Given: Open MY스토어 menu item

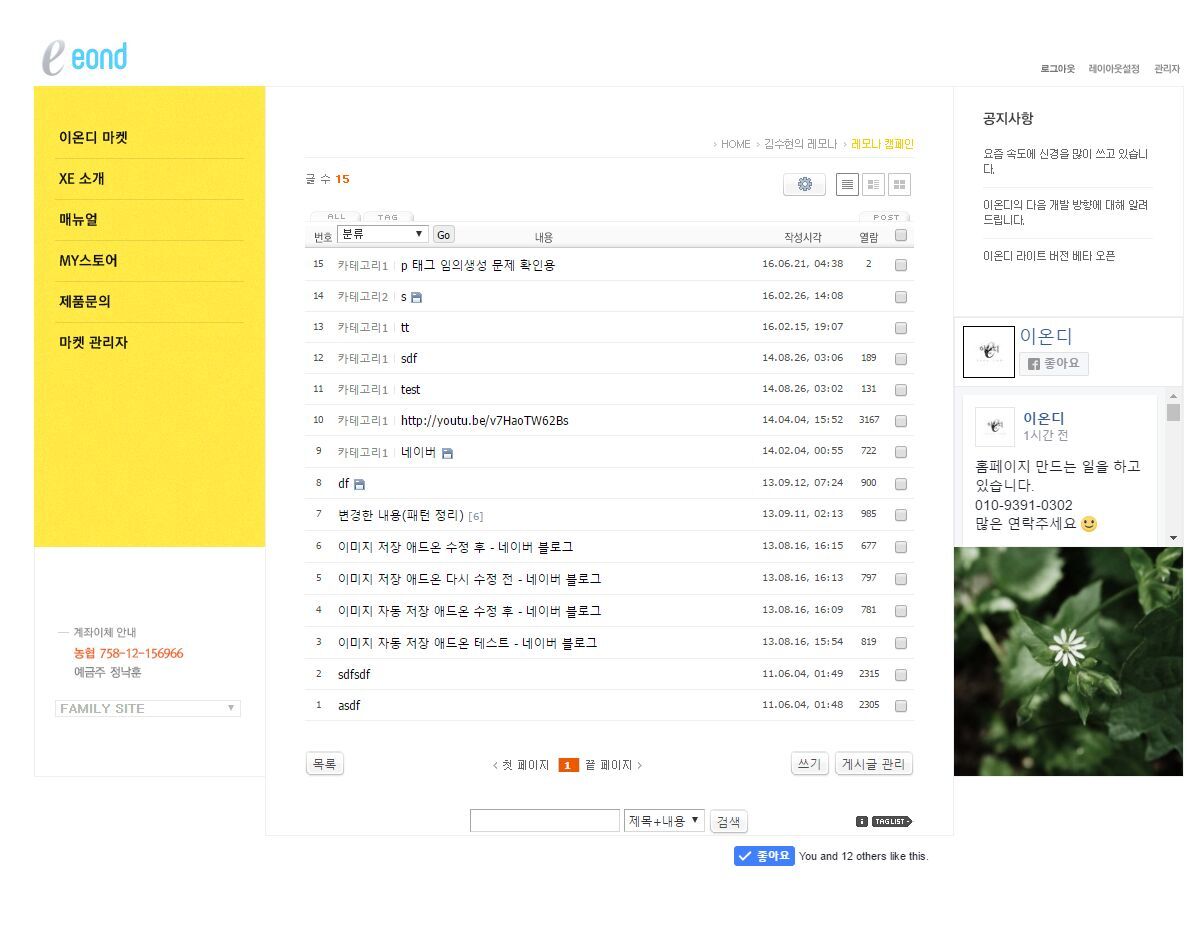Looking at the screenshot, I should tap(88, 261).
